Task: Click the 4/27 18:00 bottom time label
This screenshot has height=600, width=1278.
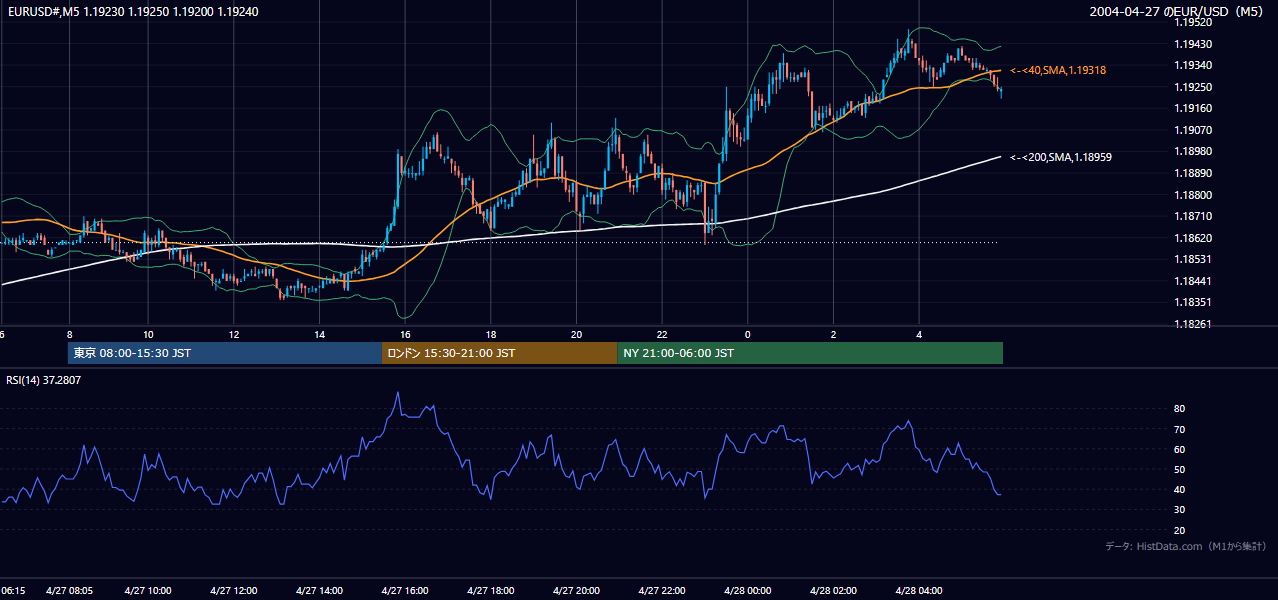Action: pos(491,590)
